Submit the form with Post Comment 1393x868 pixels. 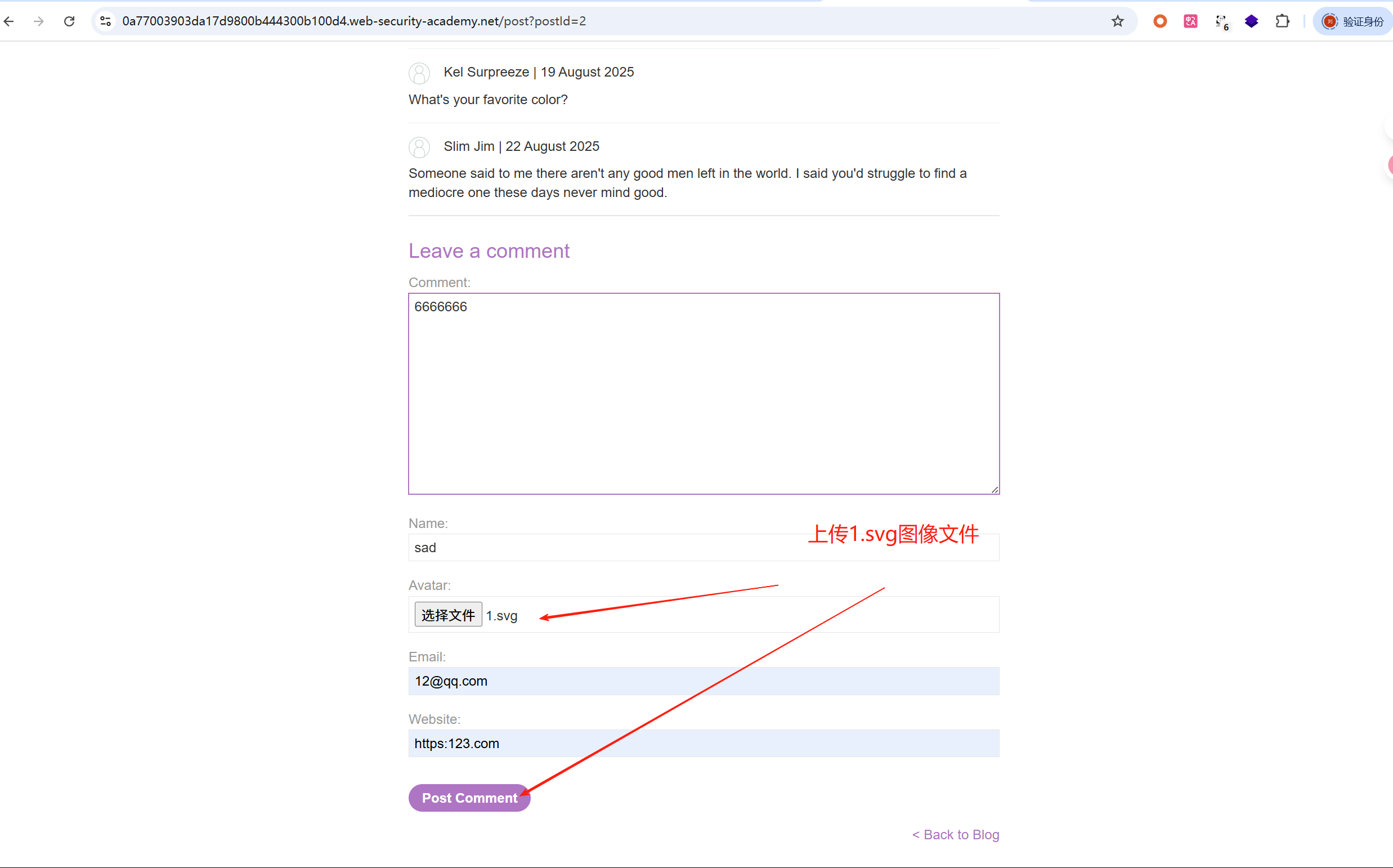point(469,798)
